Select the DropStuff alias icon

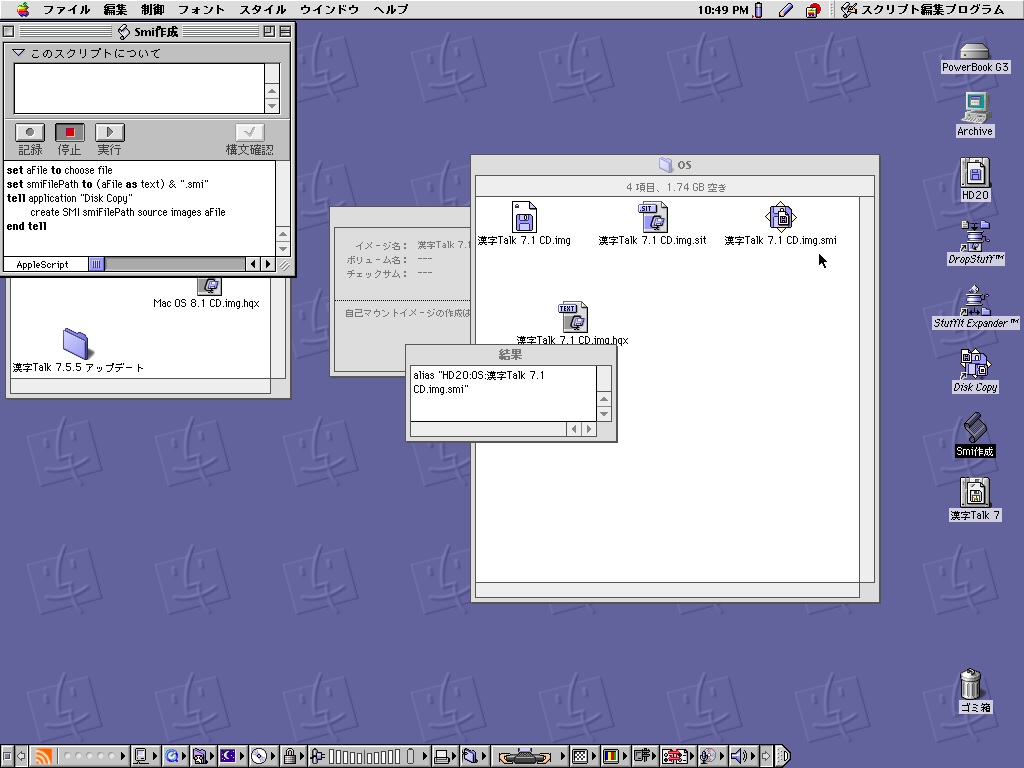(x=975, y=236)
